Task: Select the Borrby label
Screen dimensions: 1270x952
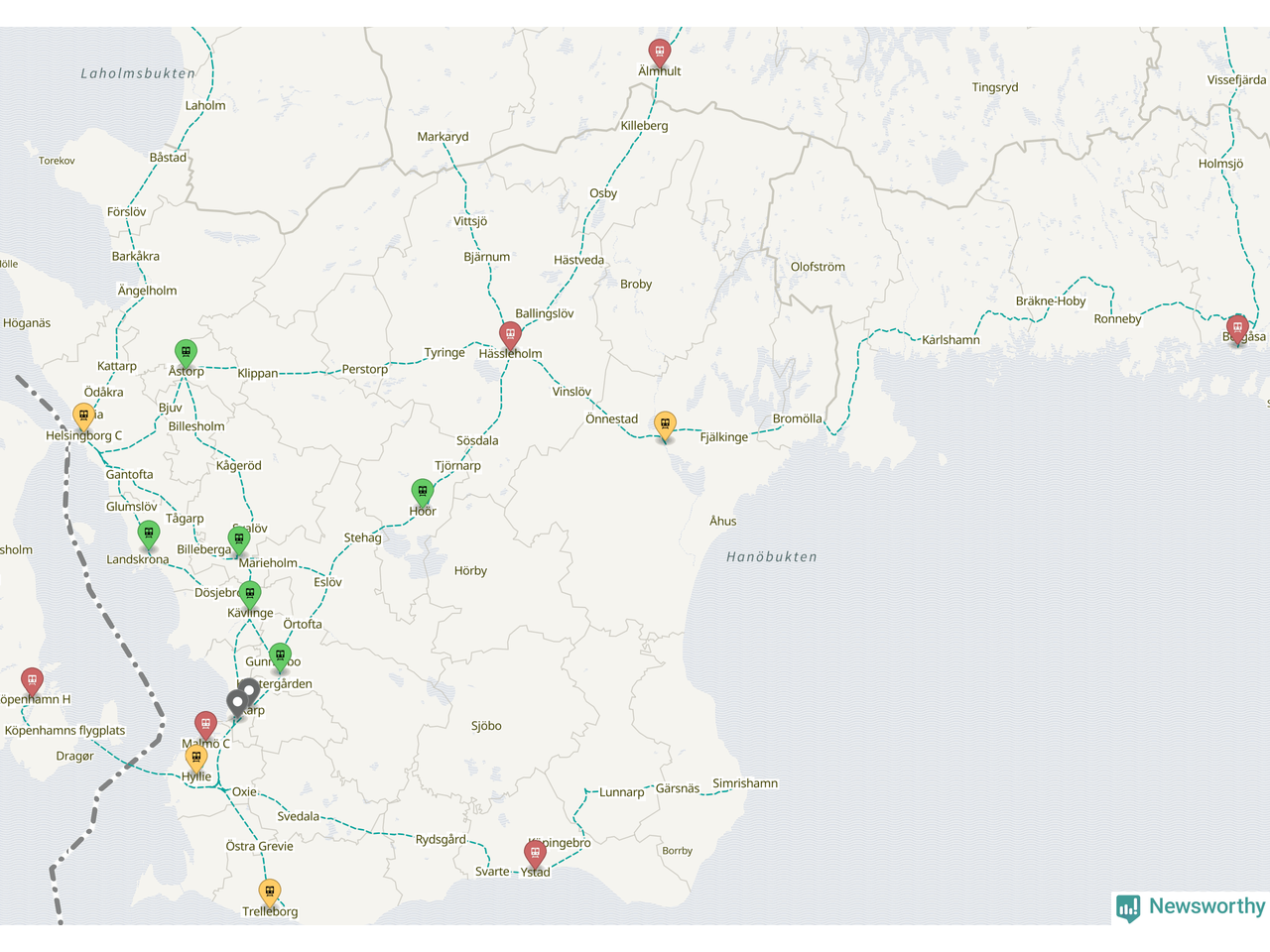Action: [x=678, y=851]
